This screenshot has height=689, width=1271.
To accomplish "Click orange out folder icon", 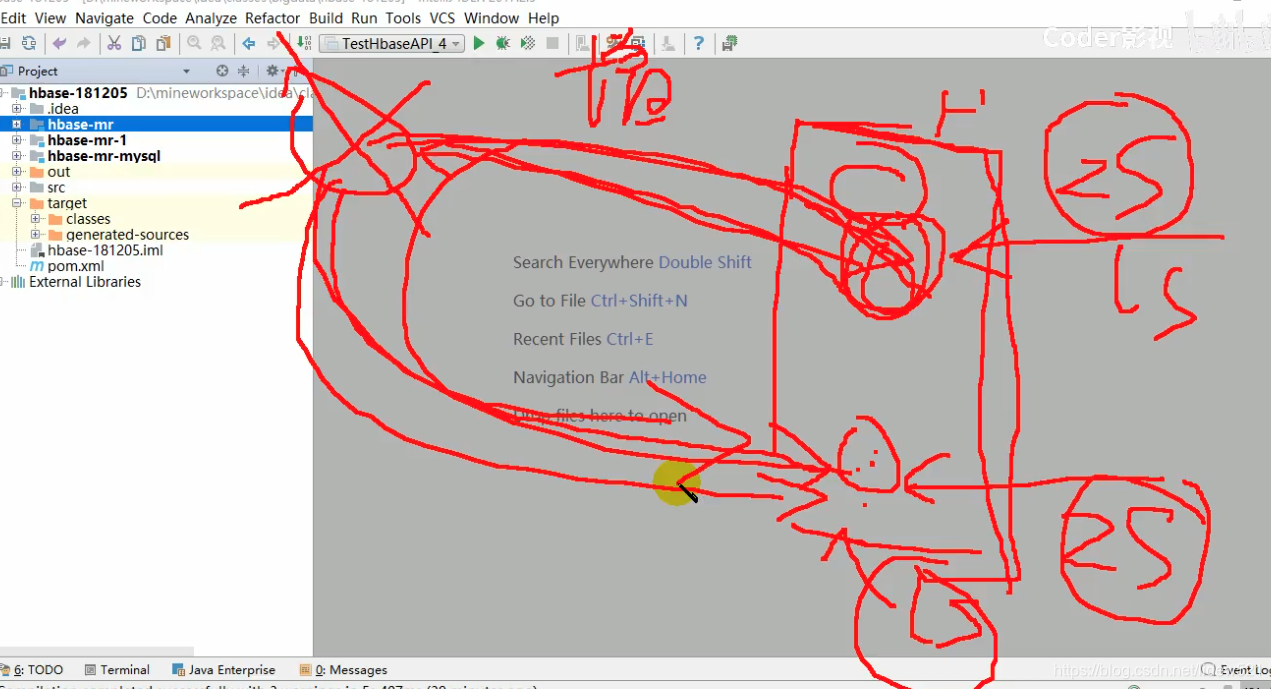I will (37, 172).
